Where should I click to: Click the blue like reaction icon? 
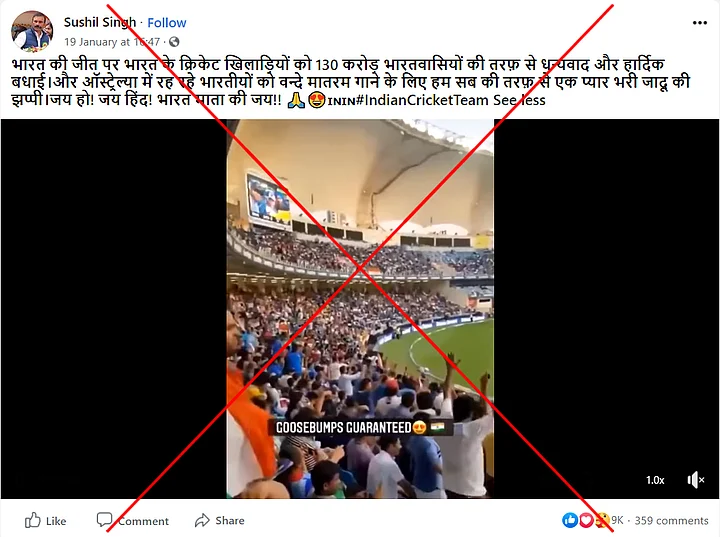570,520
